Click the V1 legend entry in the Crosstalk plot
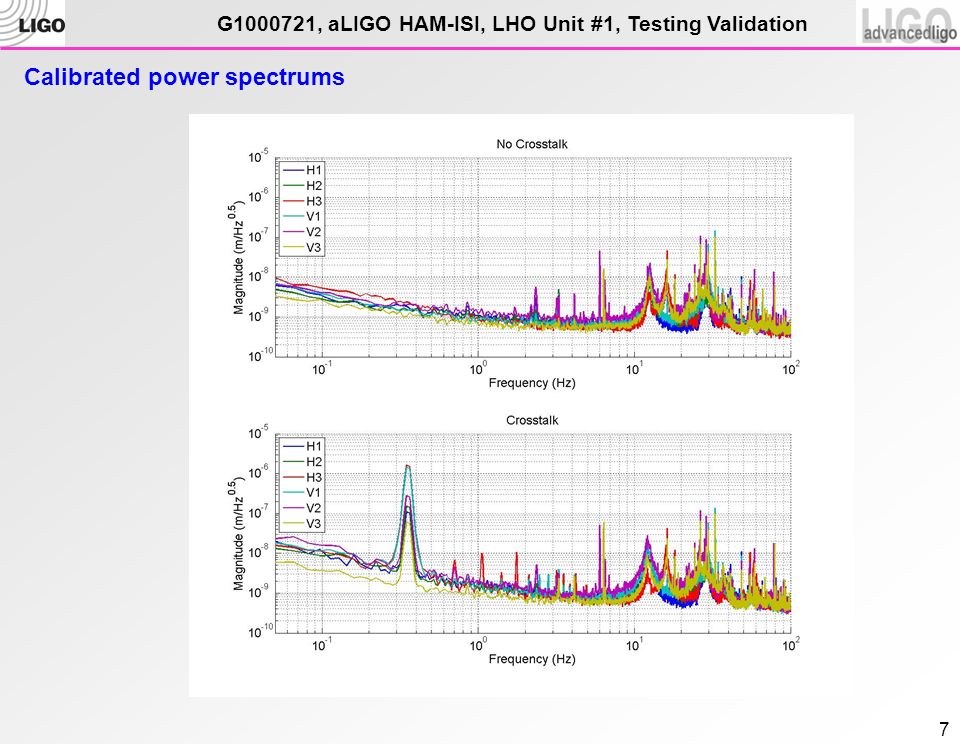This screenshot has height=744, width=960. [x=303, y=492]
